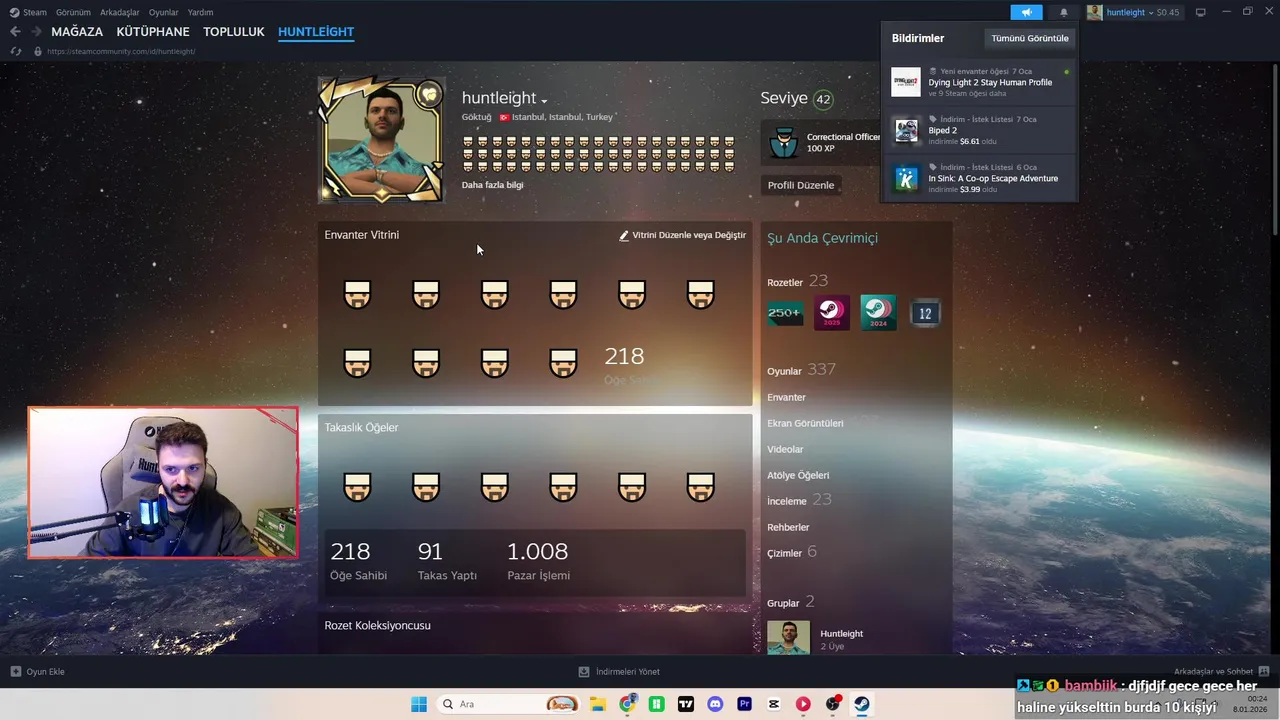Click Tümünü Görüntüle in the notifications
Viewport: 1280px width, 720px height.
[1030, 38]
